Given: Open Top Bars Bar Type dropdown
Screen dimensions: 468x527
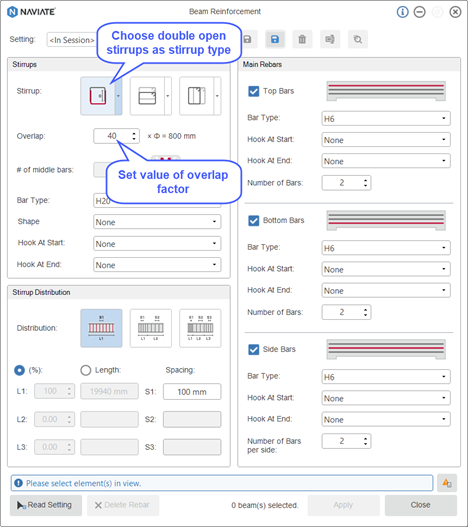Looking at the screenshot, I should pyautogui.click(x=386, y=118).
